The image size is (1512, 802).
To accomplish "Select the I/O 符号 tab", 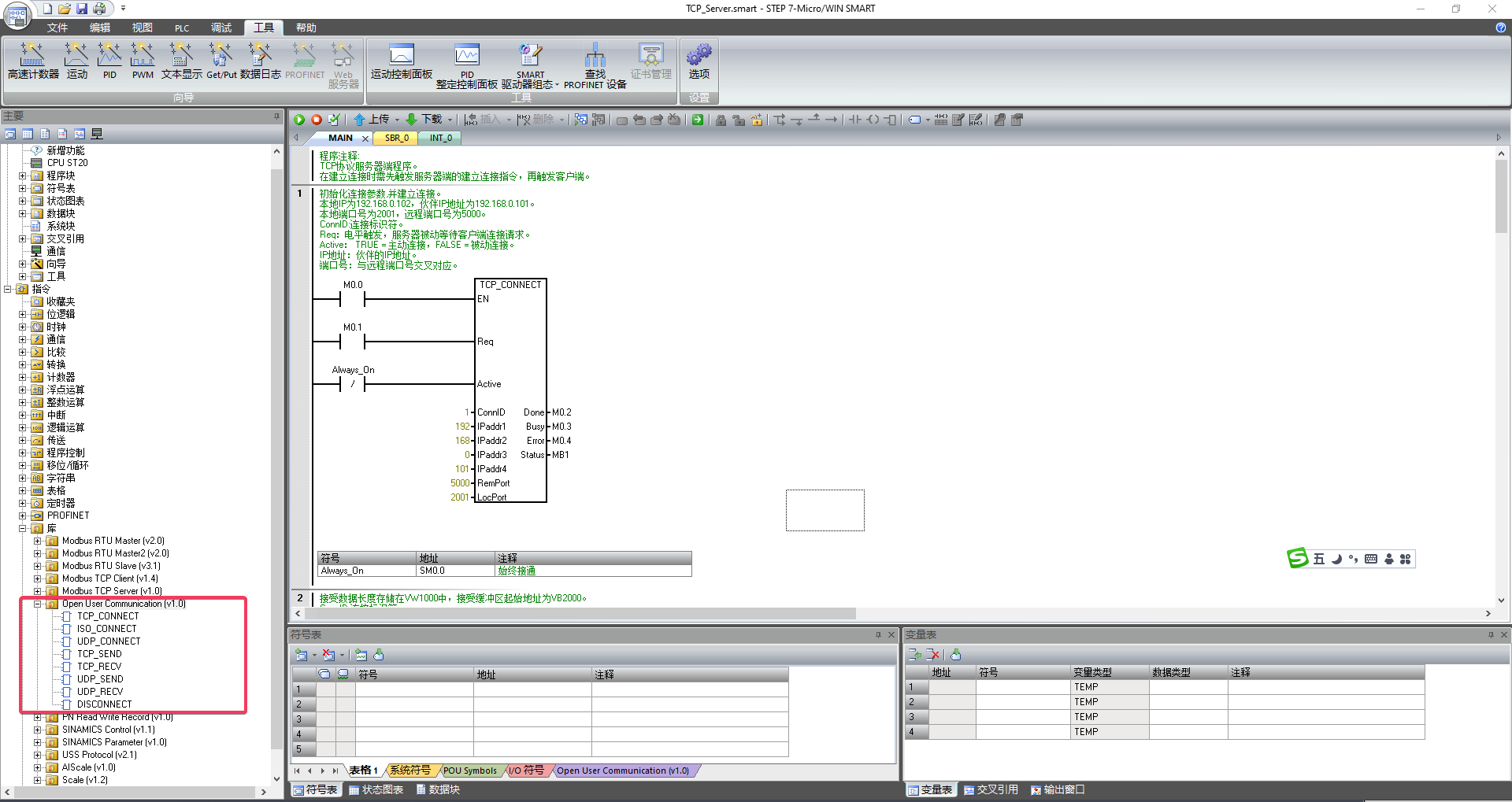I will point(527,771).
